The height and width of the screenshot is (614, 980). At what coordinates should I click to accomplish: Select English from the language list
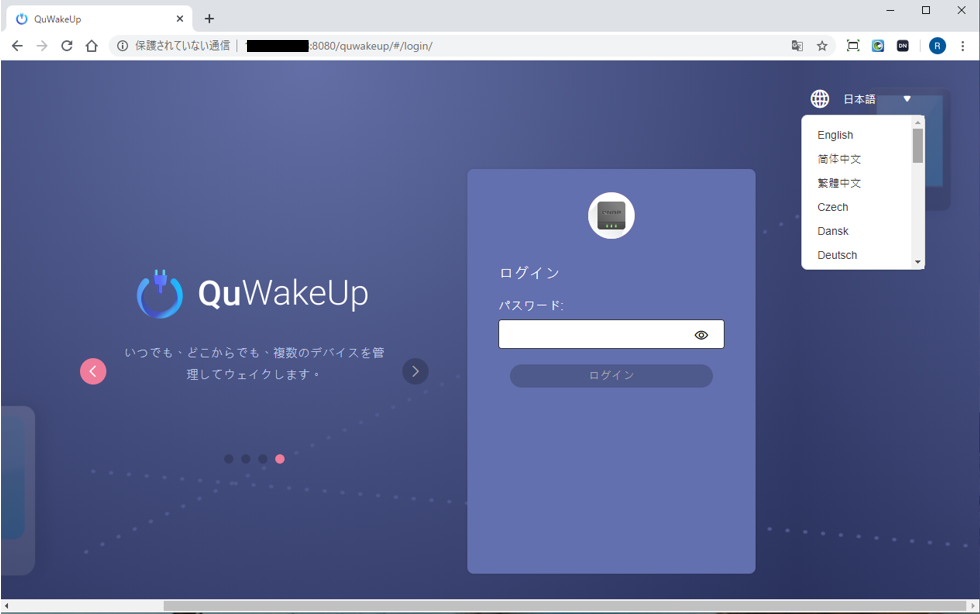coord(835,135)
